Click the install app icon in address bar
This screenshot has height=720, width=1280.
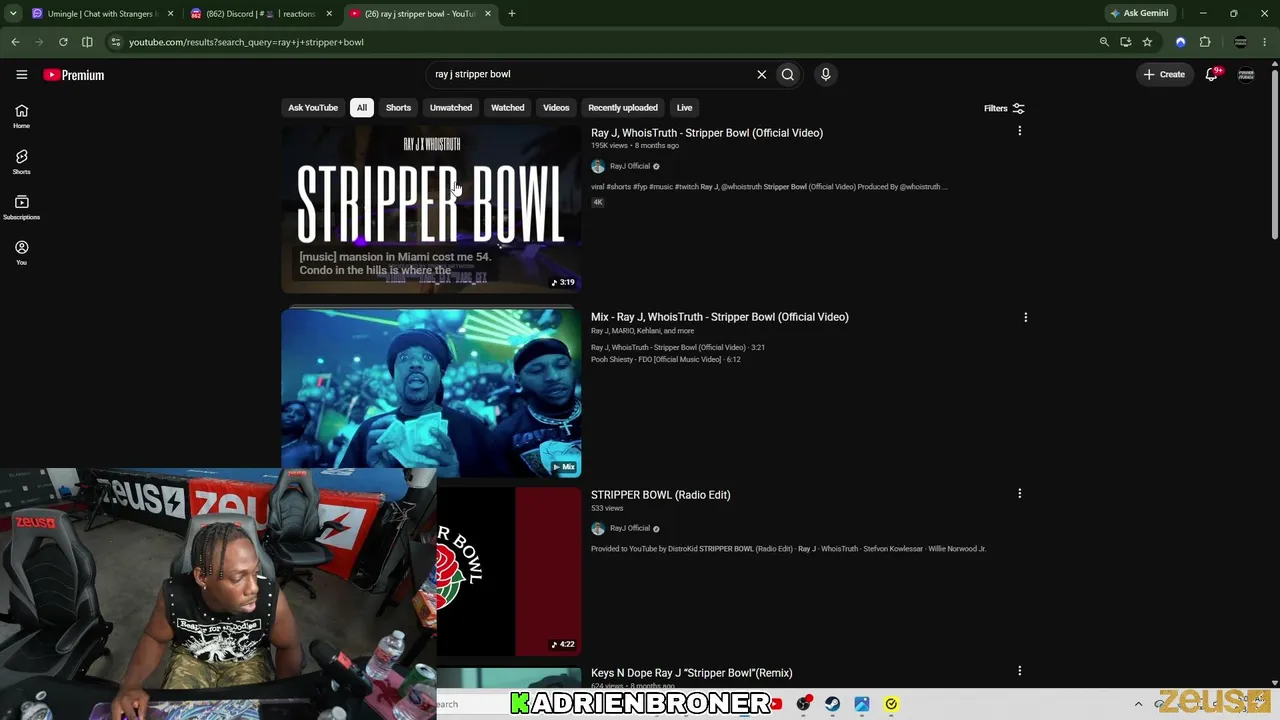[x=1126, y=42]
